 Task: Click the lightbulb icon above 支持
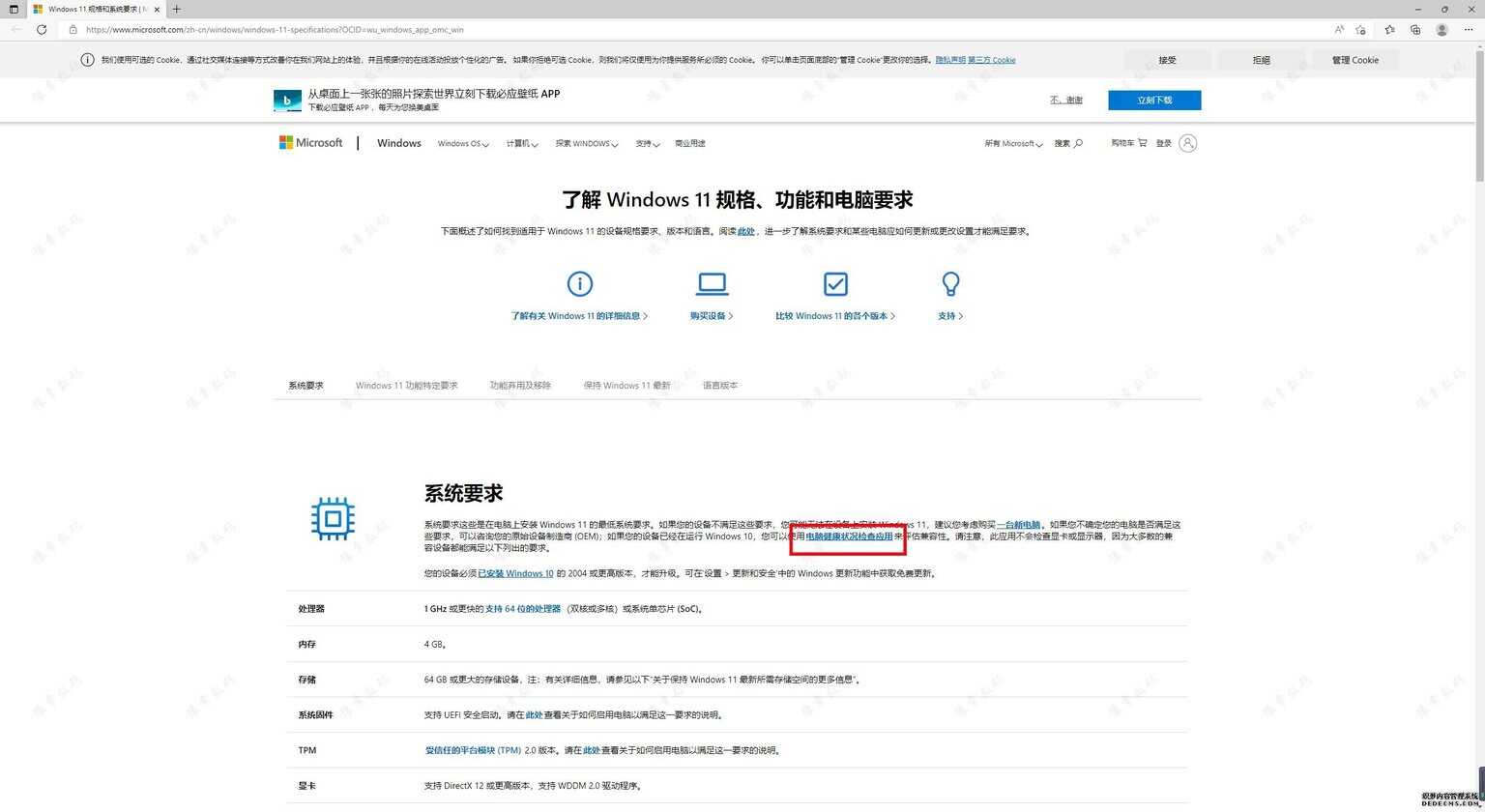pyautogui.click(x=950, y=283)
